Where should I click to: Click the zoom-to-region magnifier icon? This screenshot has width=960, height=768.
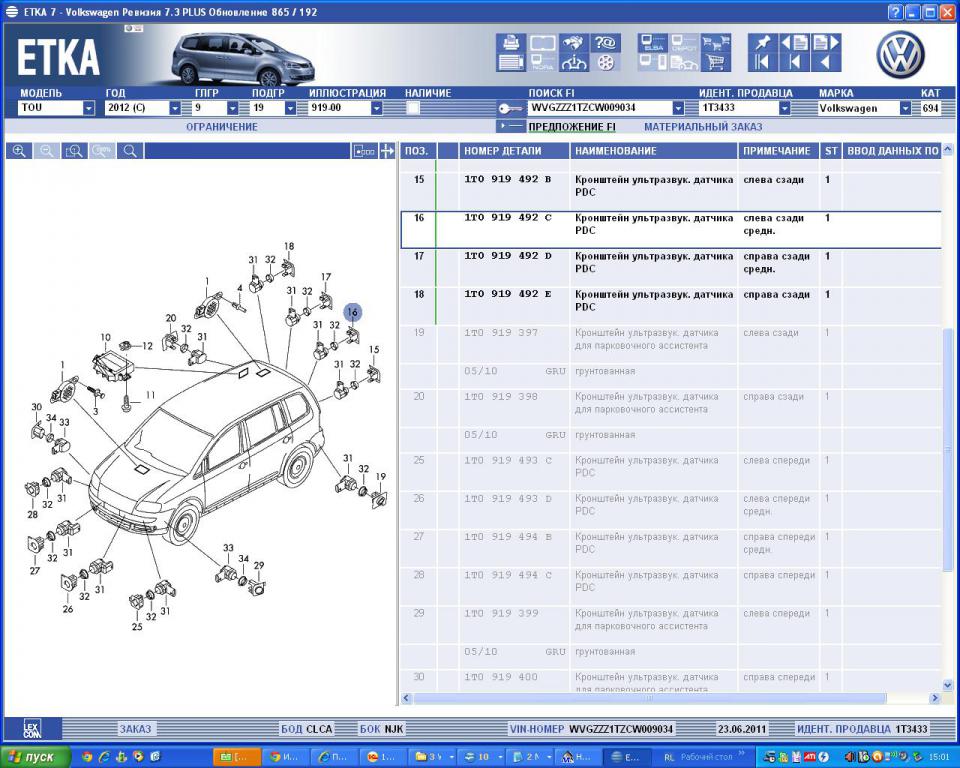coord(74,151)
